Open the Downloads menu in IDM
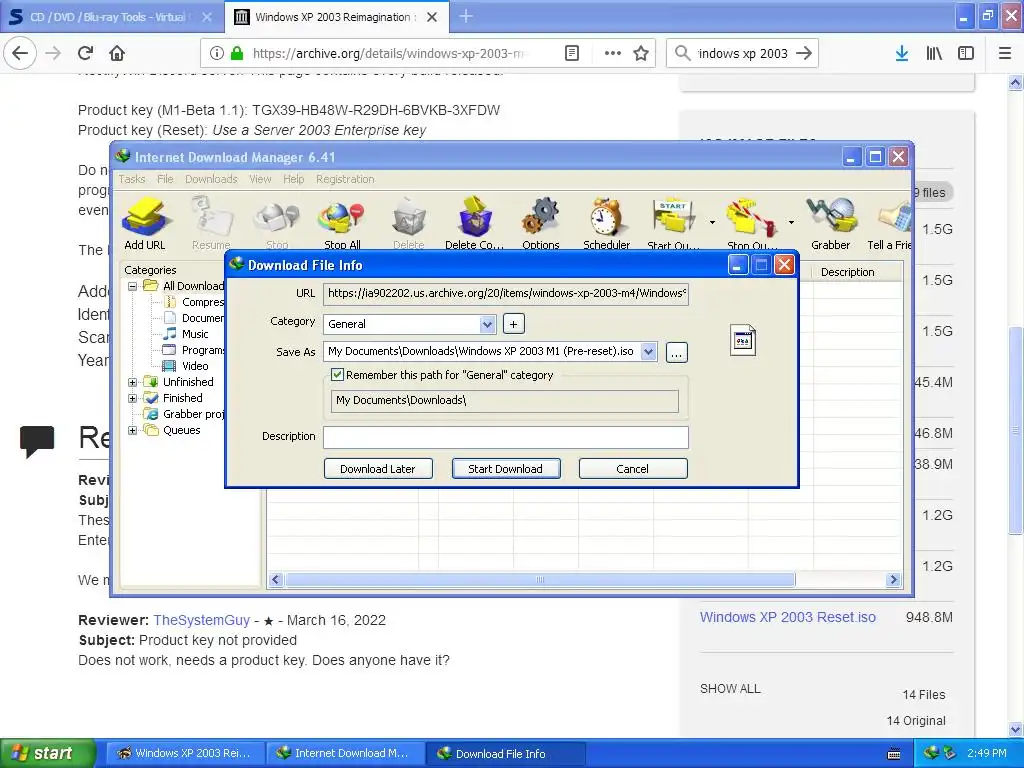Image resolution: width=1024 pixels, height=768 pixels. click(211, 179)
